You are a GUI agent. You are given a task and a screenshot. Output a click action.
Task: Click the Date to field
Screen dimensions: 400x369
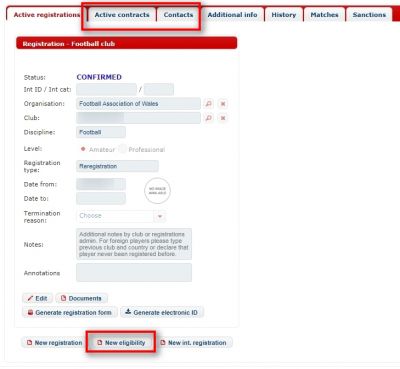[x=101, y=199]
